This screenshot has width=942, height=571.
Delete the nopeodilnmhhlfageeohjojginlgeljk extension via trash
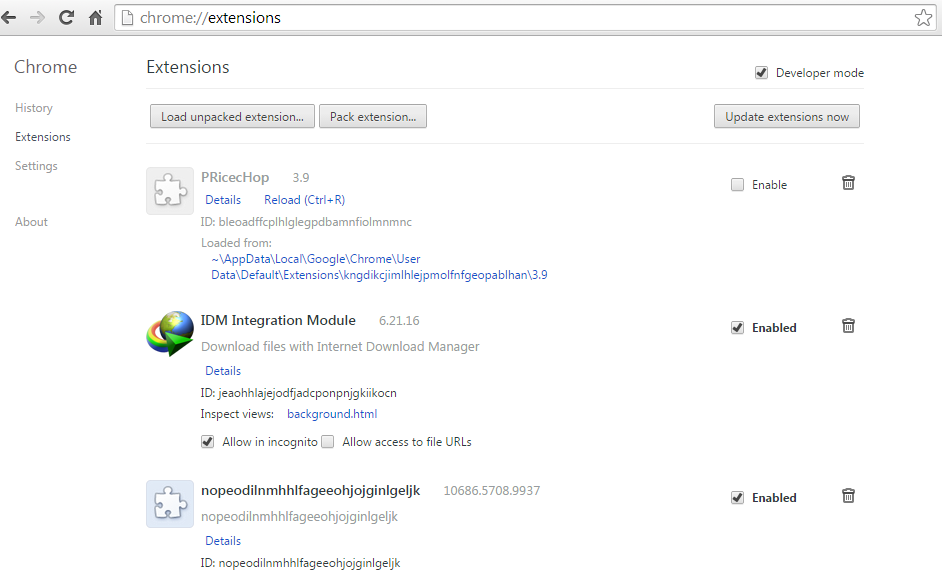point(848,496)
